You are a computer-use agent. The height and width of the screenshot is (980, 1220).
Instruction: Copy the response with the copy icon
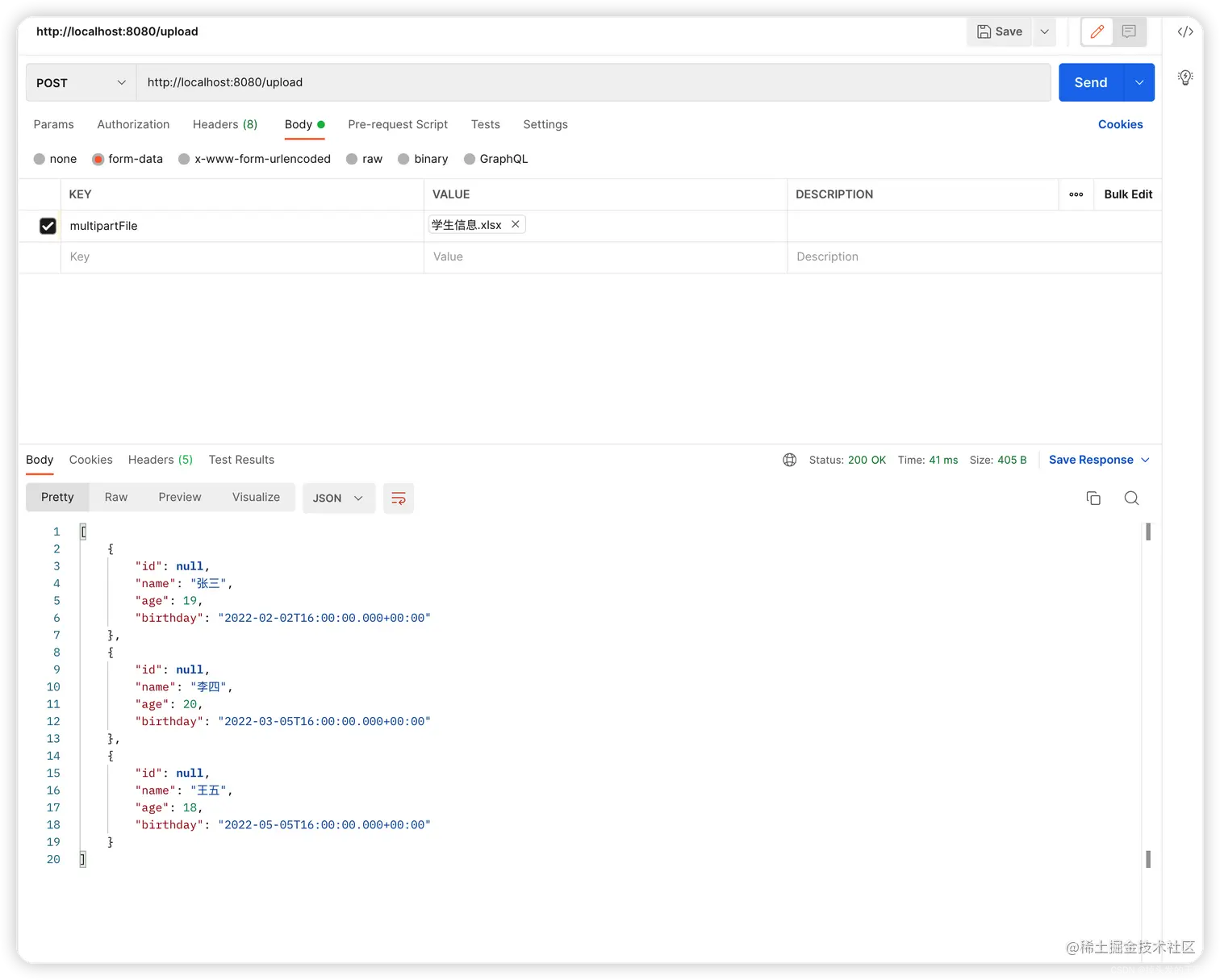coord(1093,498)
